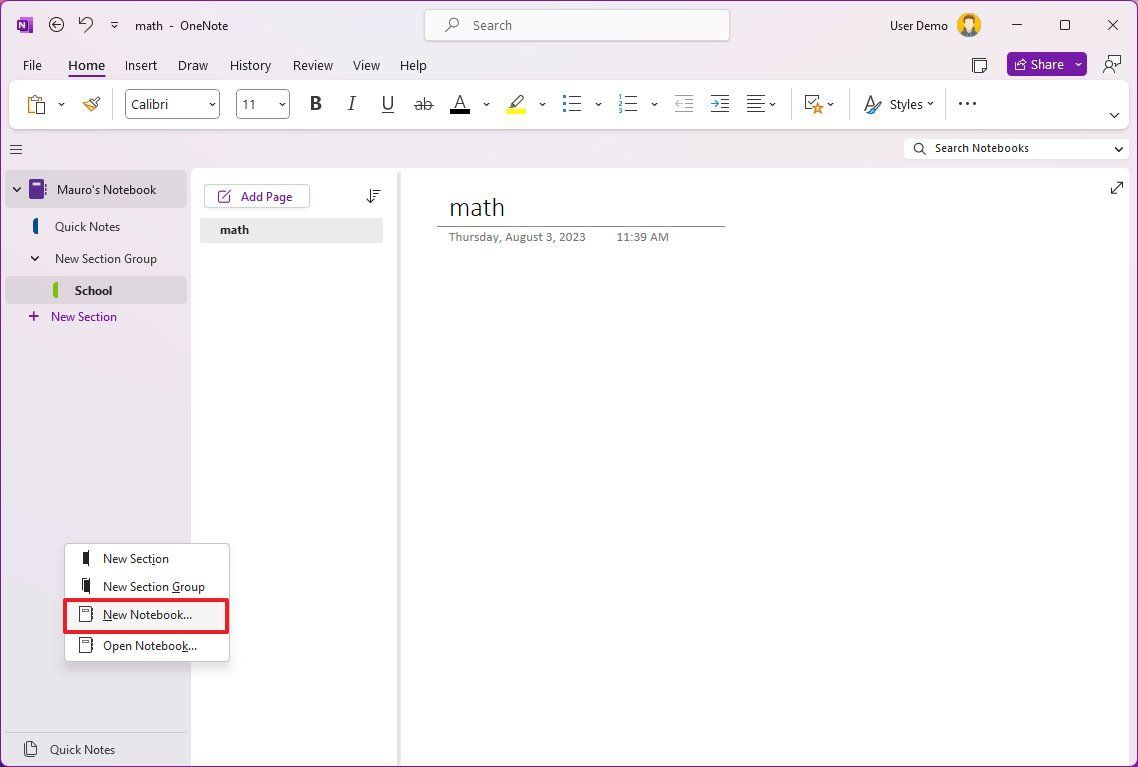Toggle bold formatting
This screenshot has width=1138, height=767.
click(x=315, y=103)
